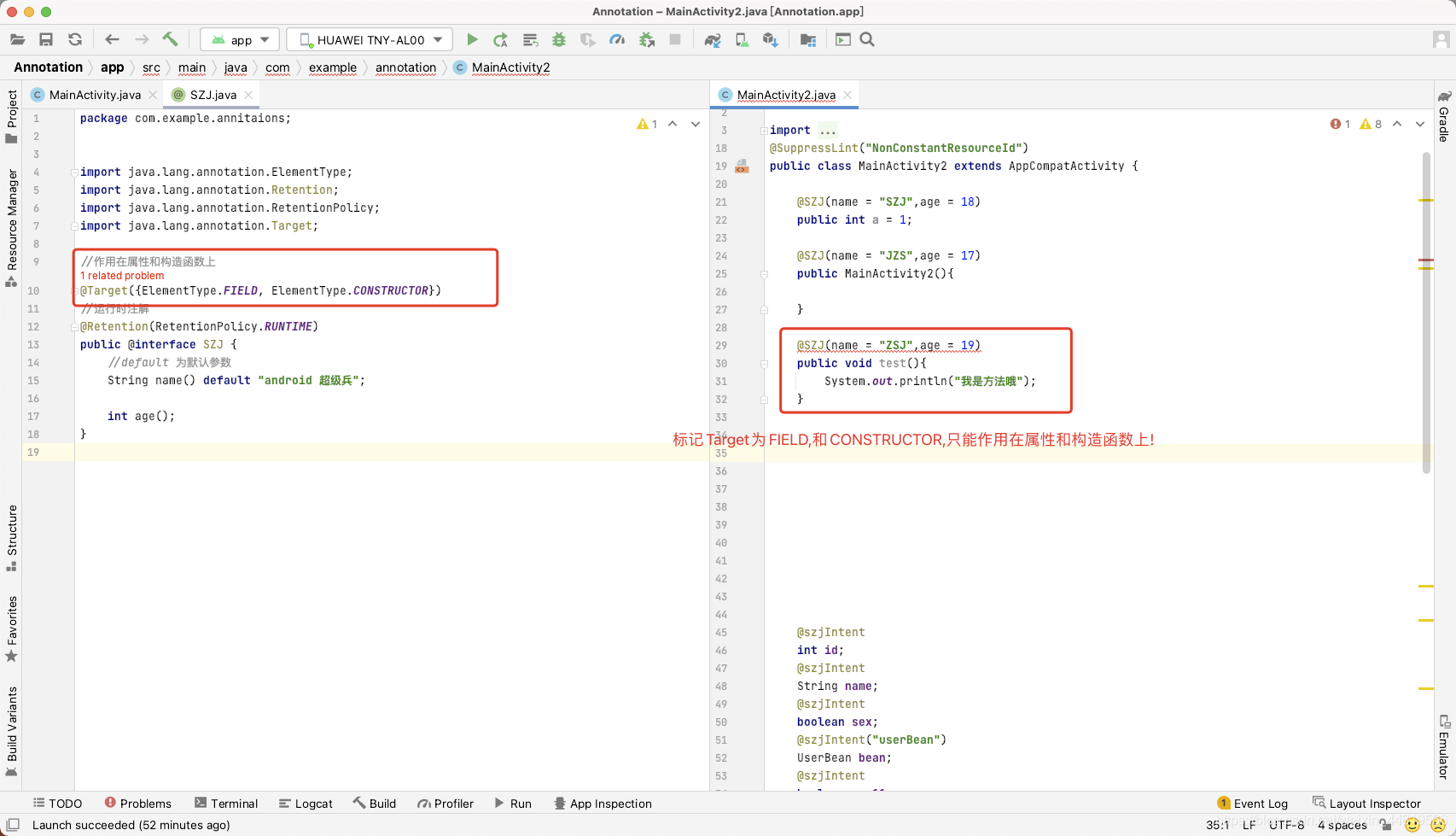Switch to the MainActivity.java tab
Viewport: 1456px width, 836px height.
94,95
